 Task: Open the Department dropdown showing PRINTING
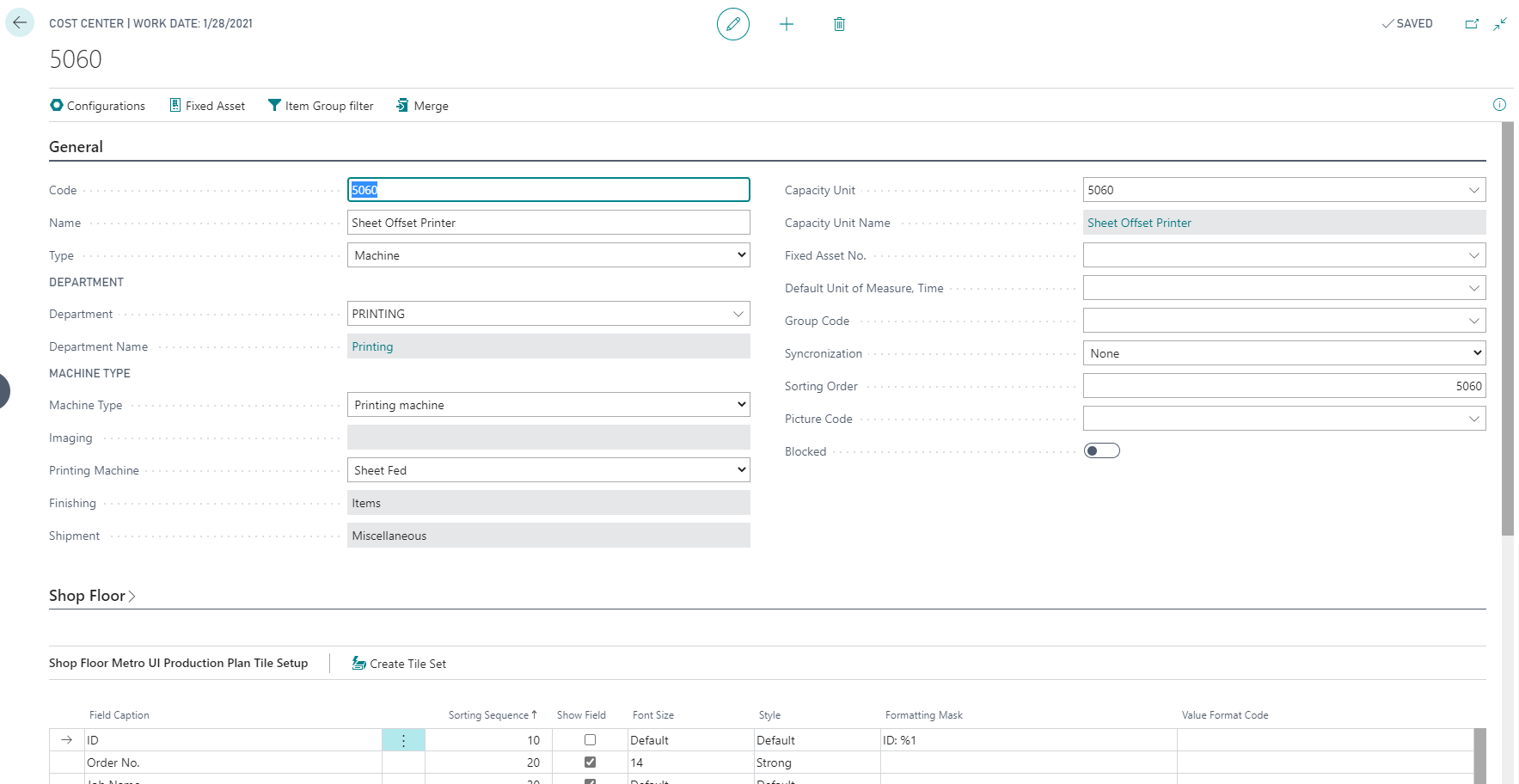[x=738, y=314]
